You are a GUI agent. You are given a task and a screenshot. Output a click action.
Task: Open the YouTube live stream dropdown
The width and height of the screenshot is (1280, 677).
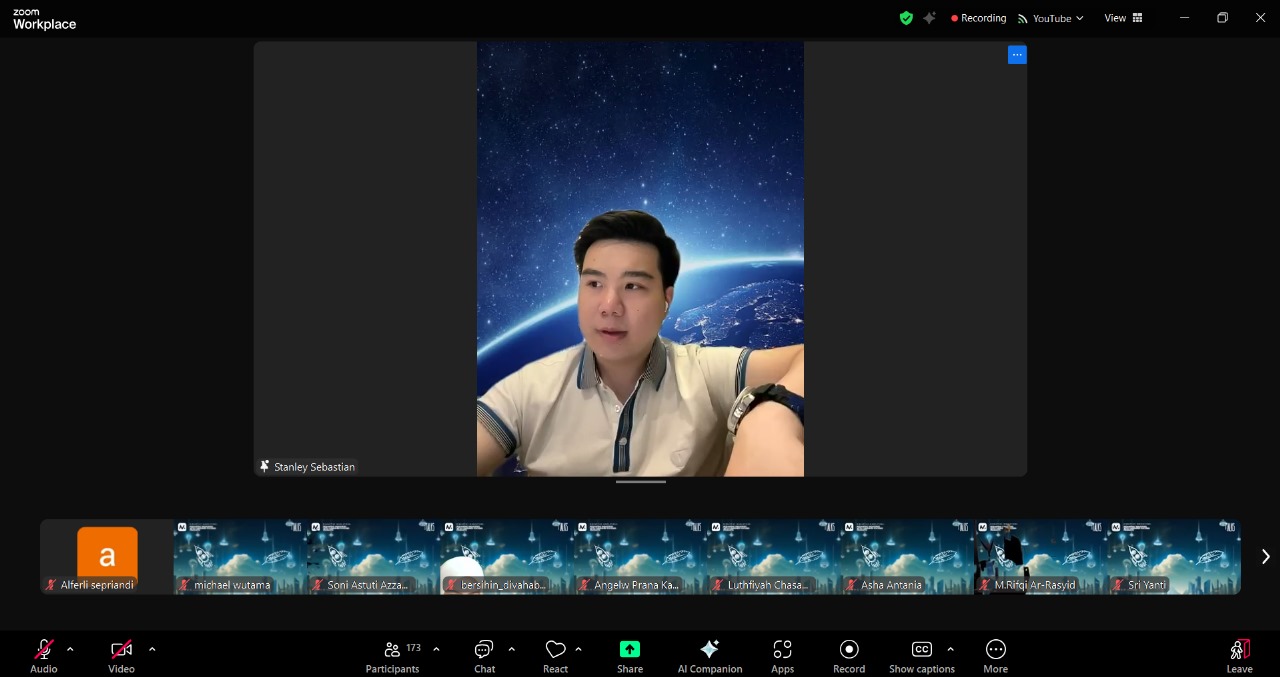pyautogui.click(x=1051, y=18)
